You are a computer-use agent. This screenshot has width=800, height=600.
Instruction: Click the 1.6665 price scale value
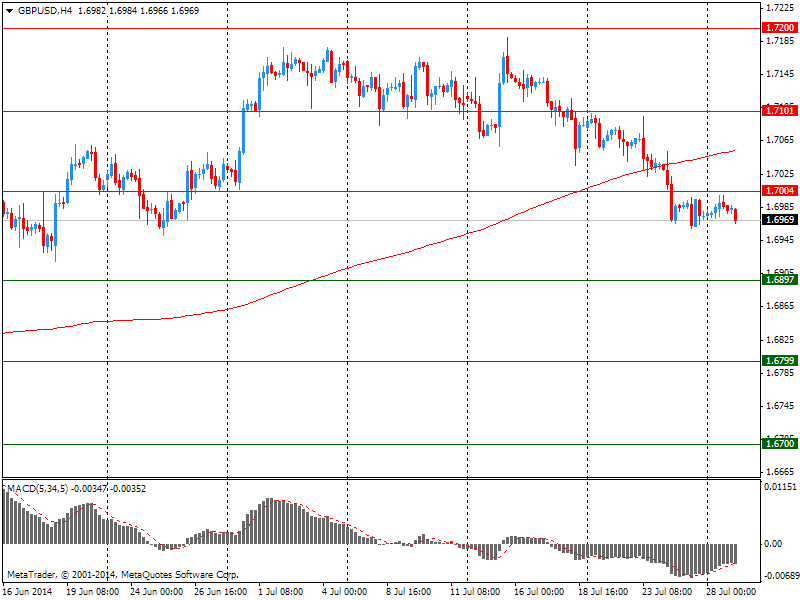[781, 471]
